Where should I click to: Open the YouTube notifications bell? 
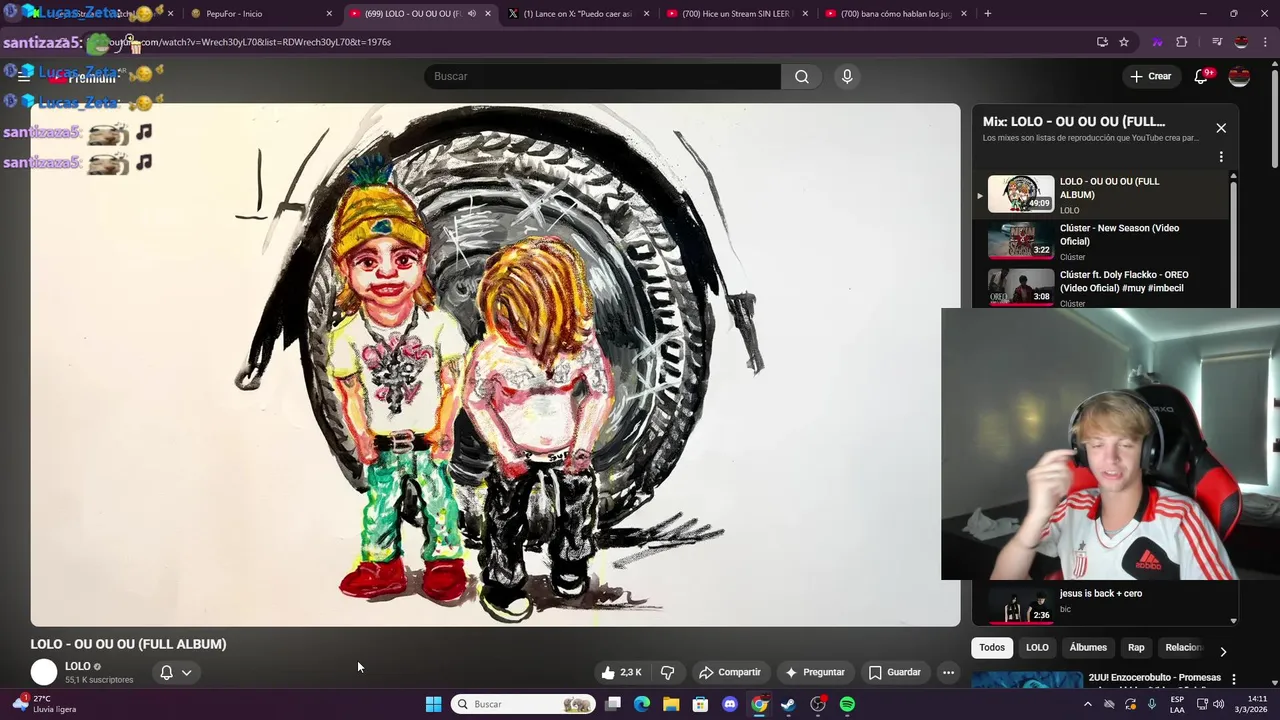click(x=1201, y=77)
